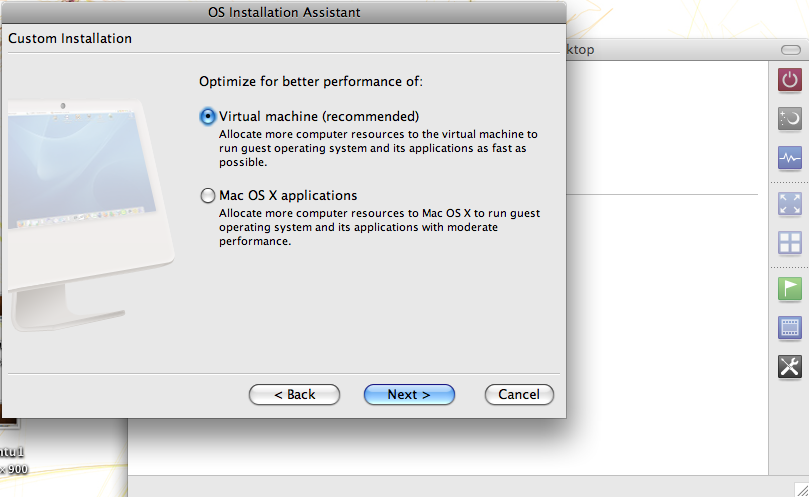The width and height of the screenshot is (809, 497).
Task: Click the Virtual machine (recommended) label
Action: coord(319,117)
